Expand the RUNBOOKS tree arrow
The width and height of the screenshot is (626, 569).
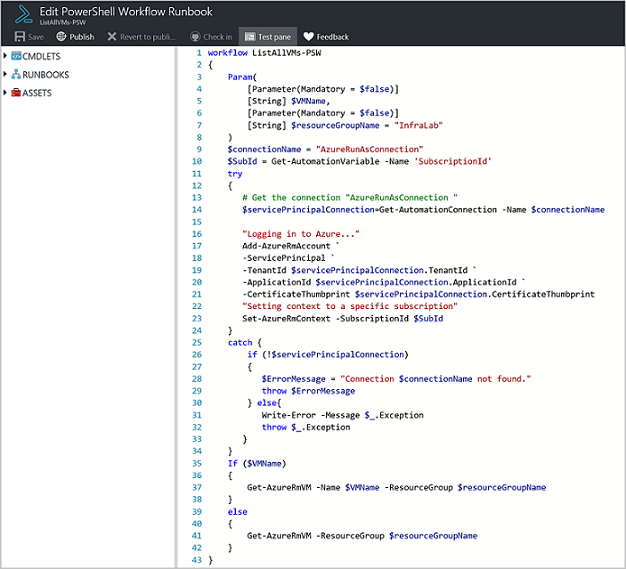(5, 75)
